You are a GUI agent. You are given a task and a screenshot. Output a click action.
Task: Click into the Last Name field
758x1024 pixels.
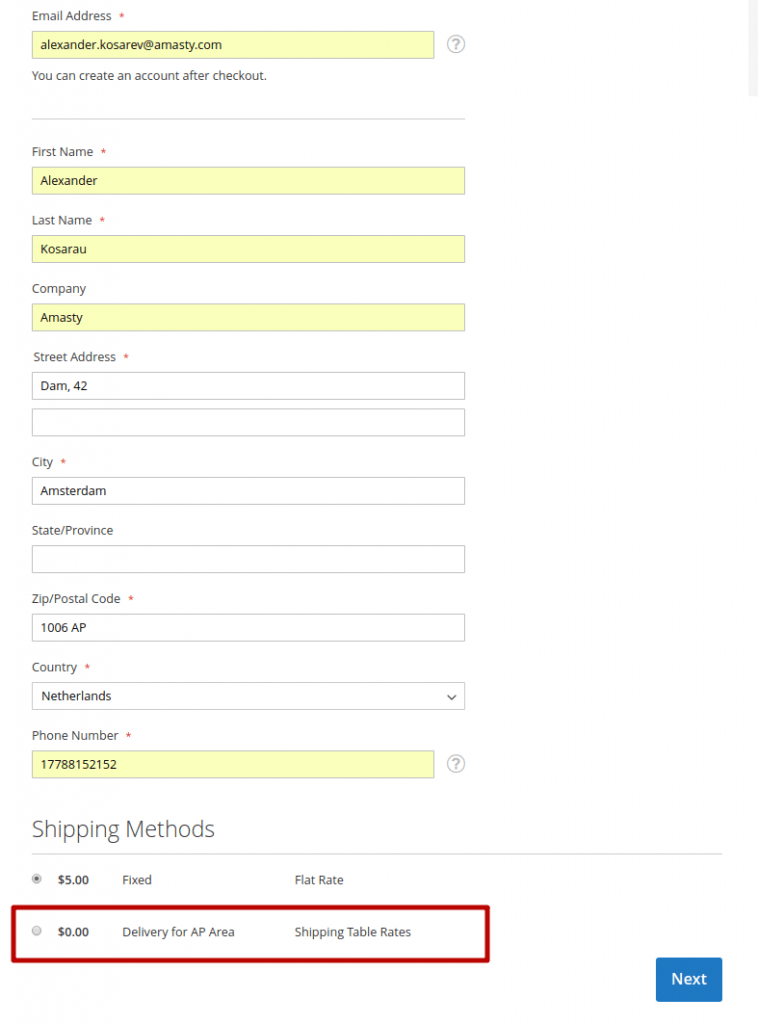click(248, 249)
